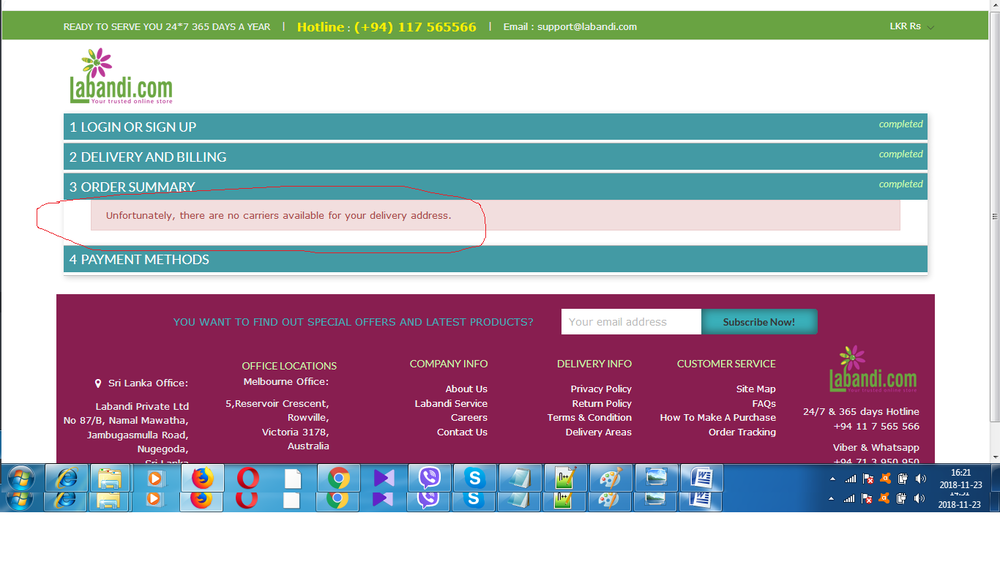
Task: Open picture viewer icon in upper taskbar row
Action: (656, 478)
